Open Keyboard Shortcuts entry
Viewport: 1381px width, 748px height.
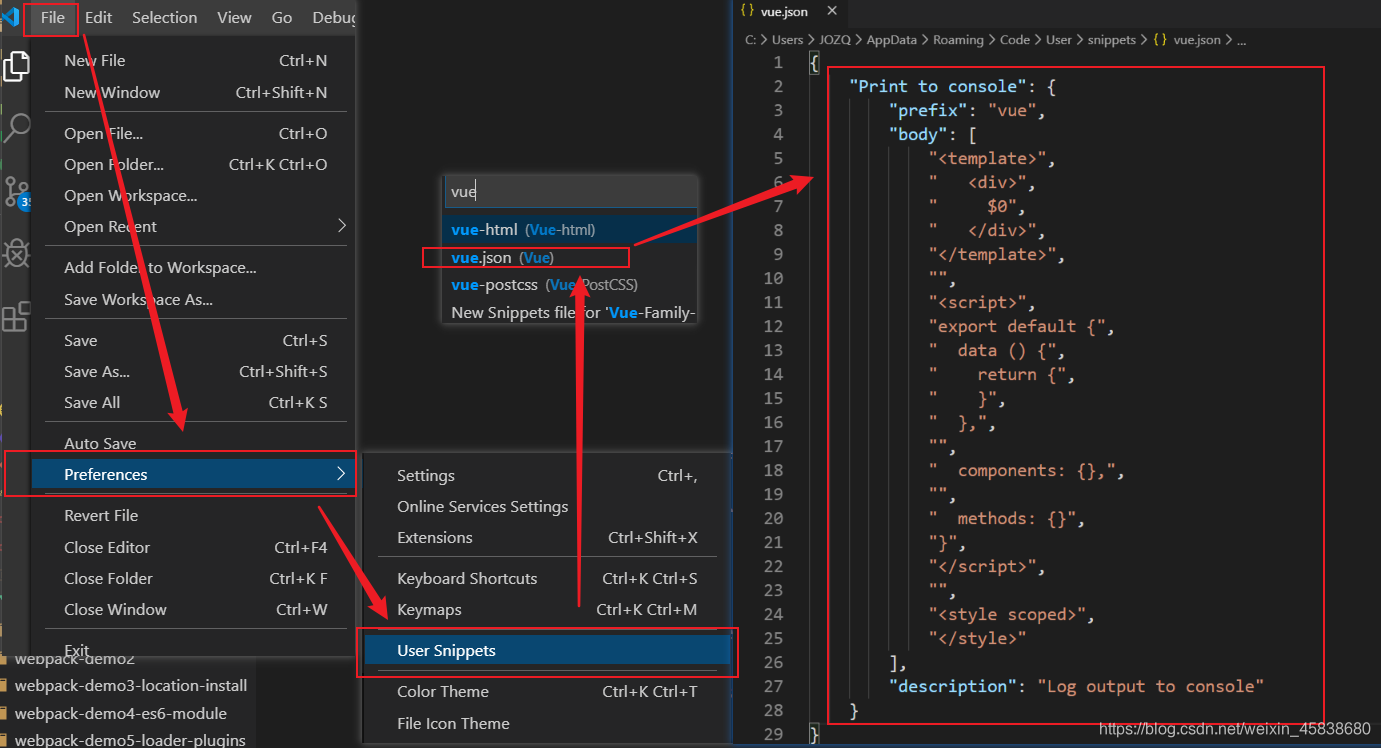[x=547, y=578]
